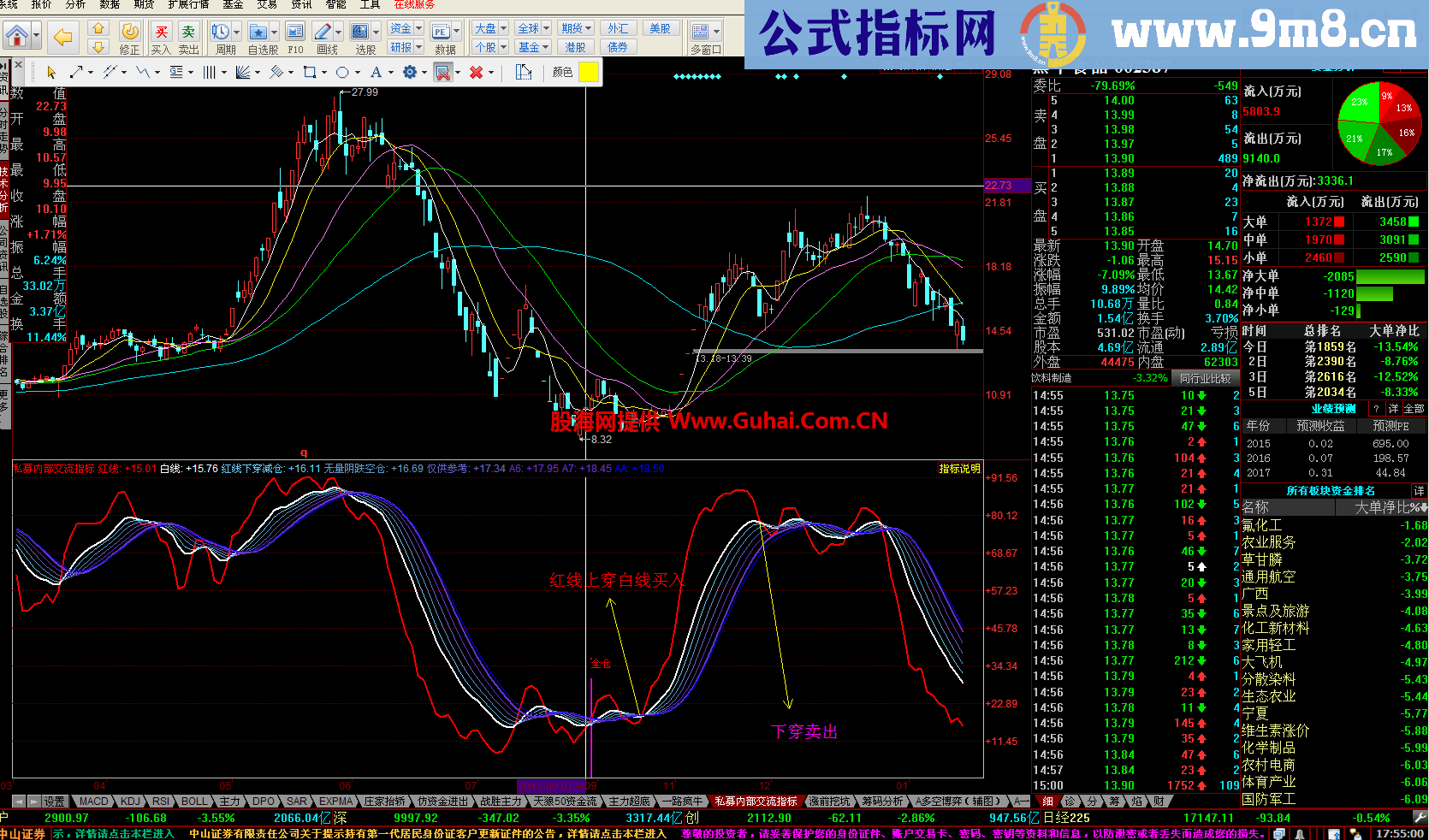The width and height of the screenshot is (1429, 840).
Task: Click the 美股 button
Action: (661, 28)
